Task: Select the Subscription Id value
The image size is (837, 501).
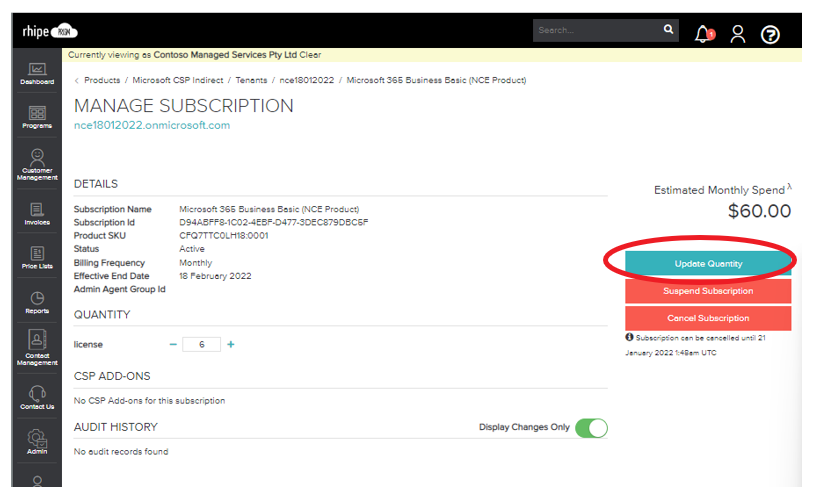Action: (273, 222)
